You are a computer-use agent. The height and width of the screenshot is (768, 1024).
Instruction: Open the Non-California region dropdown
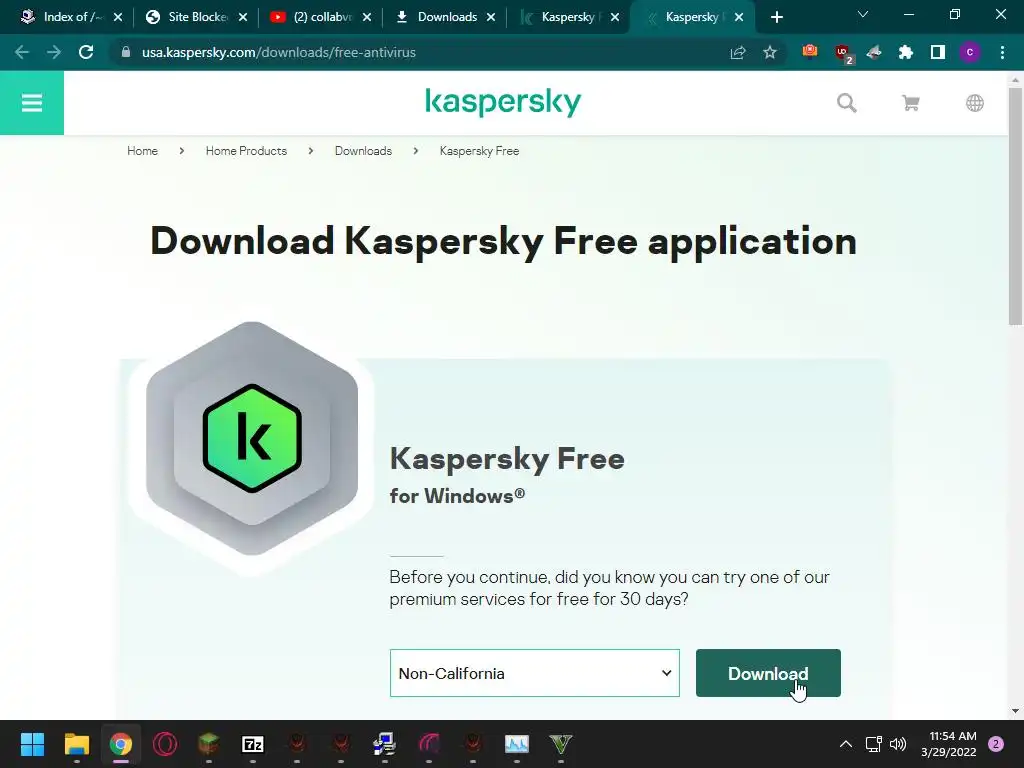pos(534,673)
